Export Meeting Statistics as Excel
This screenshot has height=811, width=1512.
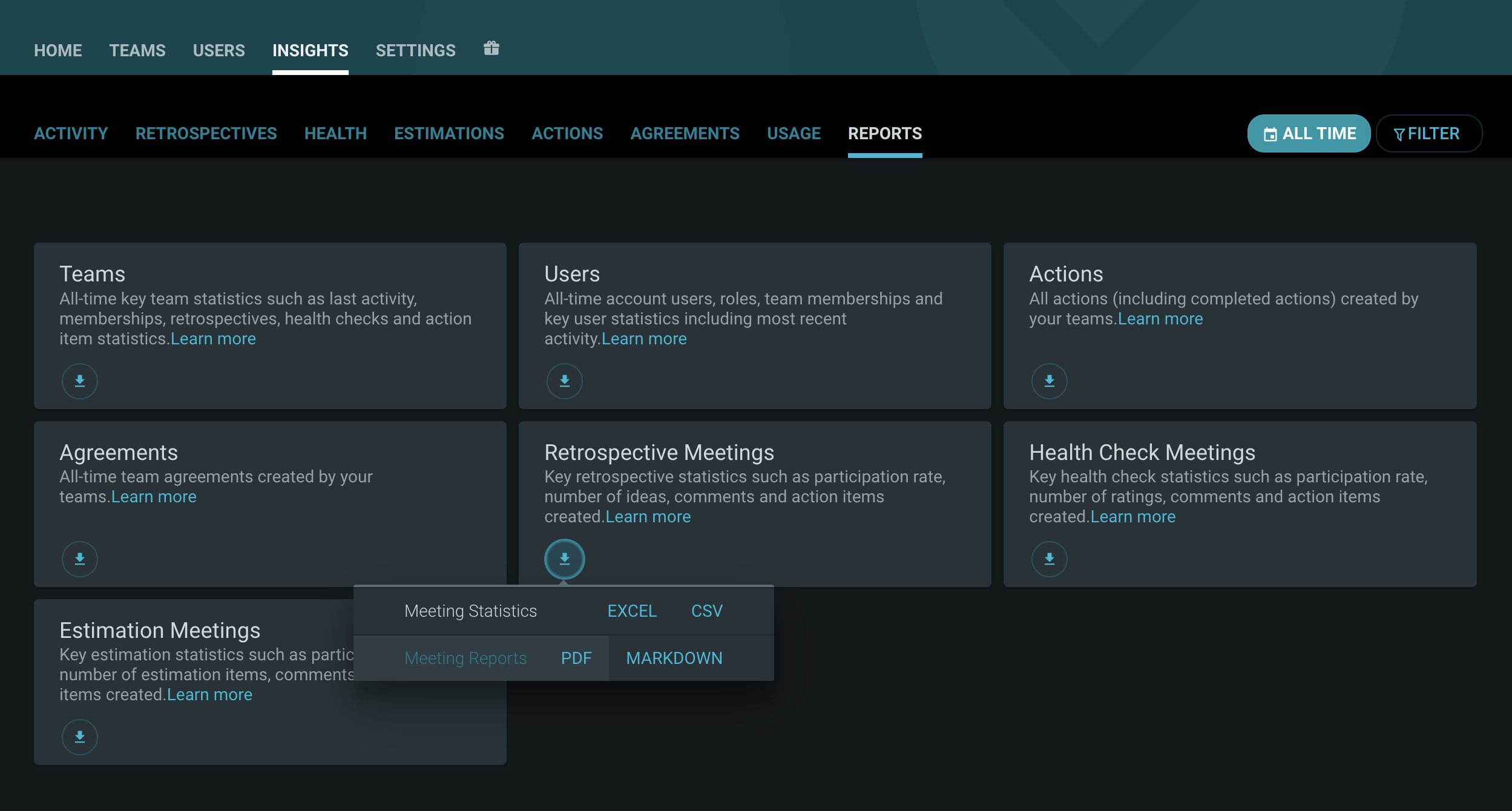(x=632, y=611)
